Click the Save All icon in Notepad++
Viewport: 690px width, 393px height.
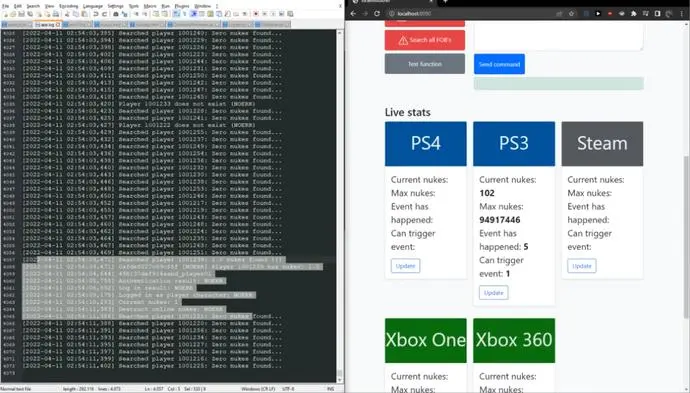(30, 14)
